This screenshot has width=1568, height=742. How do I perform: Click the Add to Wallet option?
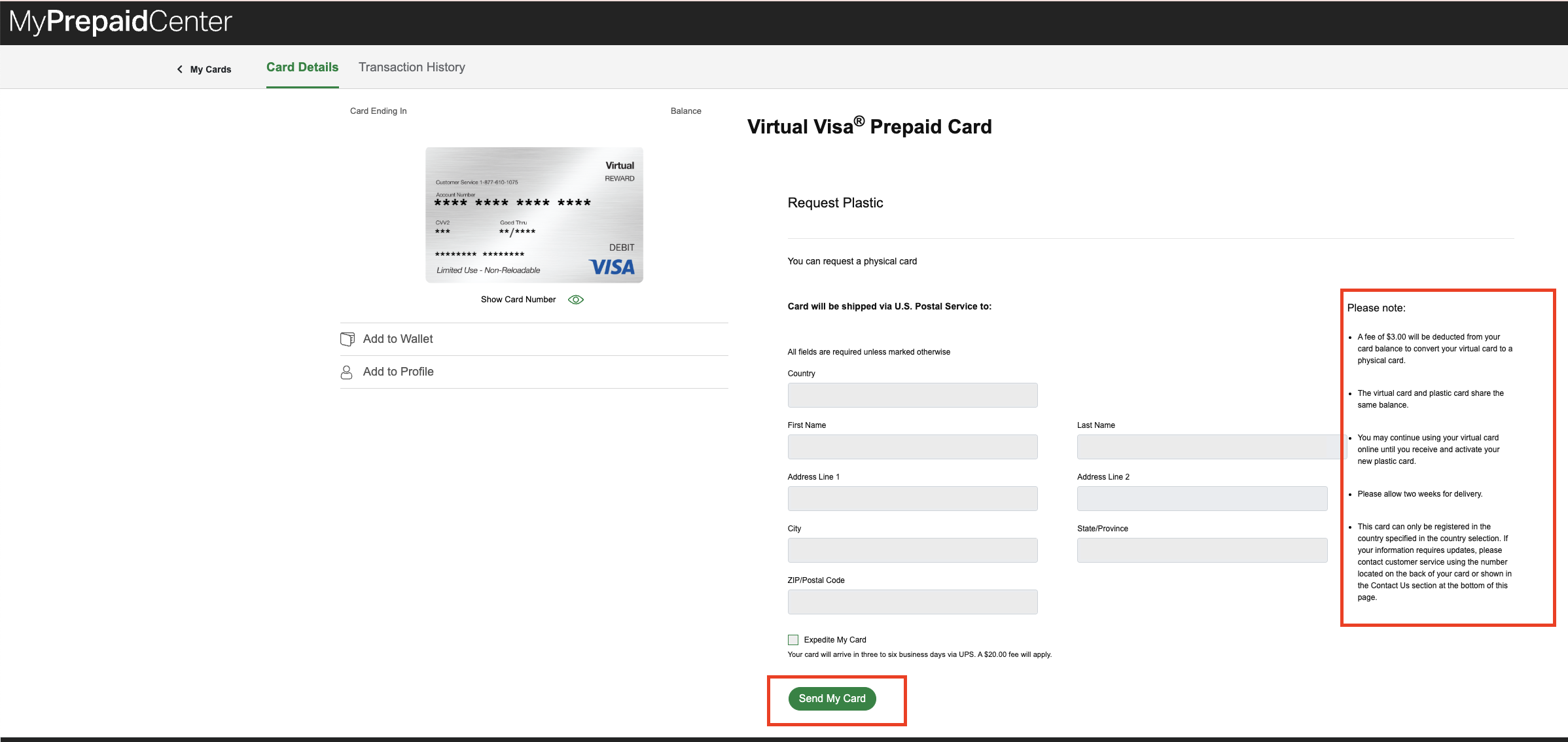coord(398,339)
